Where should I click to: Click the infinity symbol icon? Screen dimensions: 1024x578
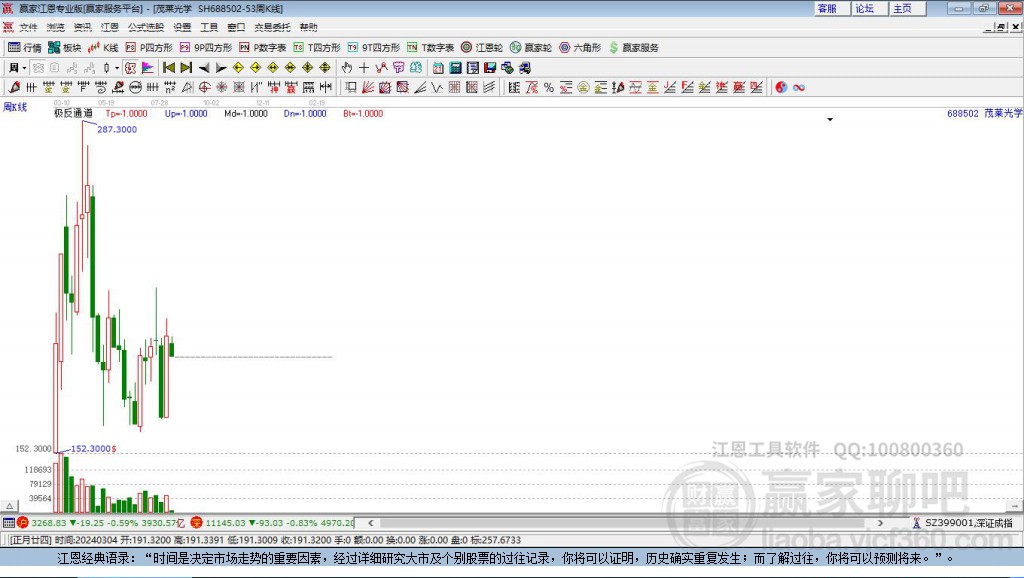click(x=799, y=88)
